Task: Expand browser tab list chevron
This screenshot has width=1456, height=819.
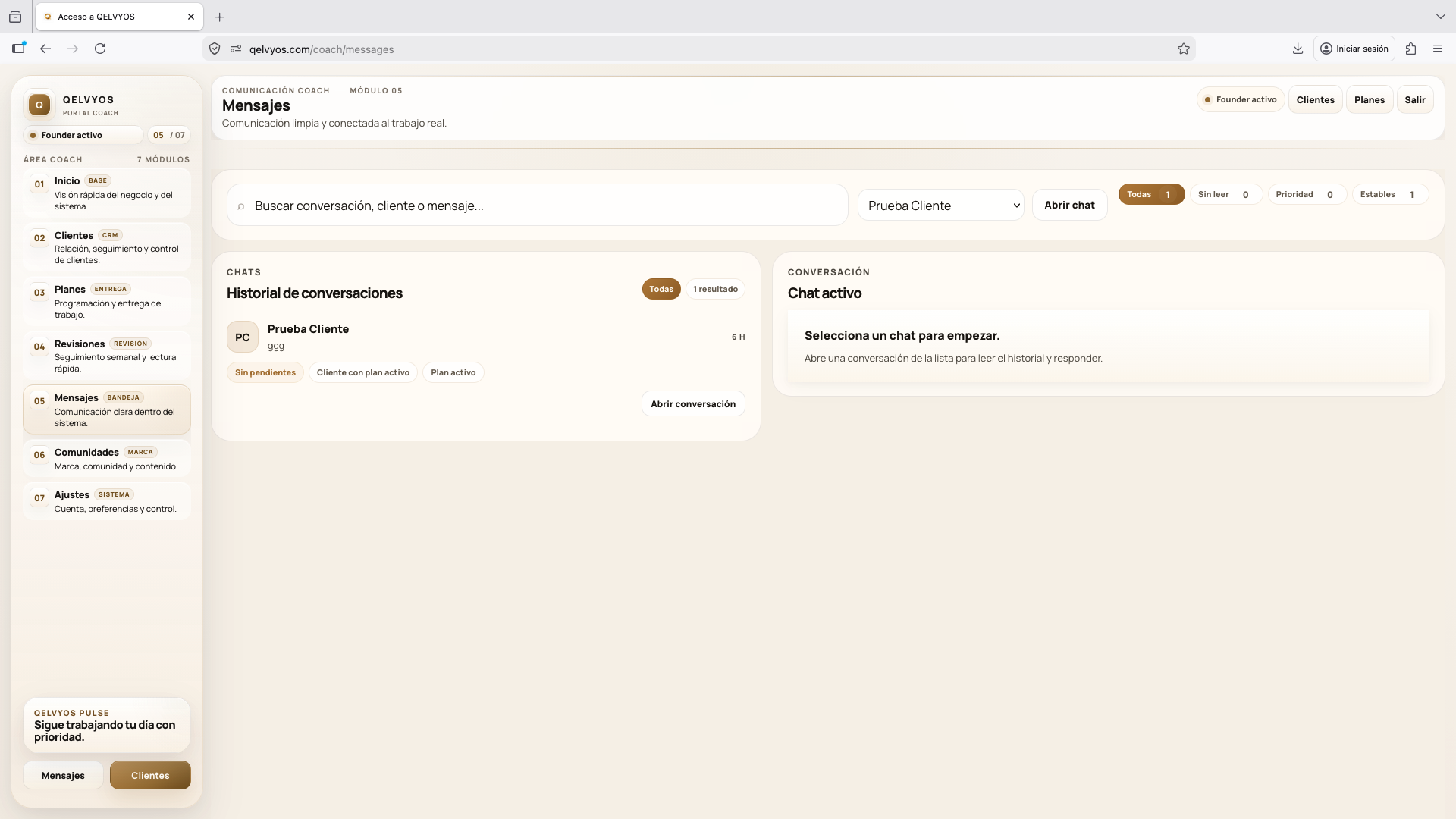Action: 1440,16
